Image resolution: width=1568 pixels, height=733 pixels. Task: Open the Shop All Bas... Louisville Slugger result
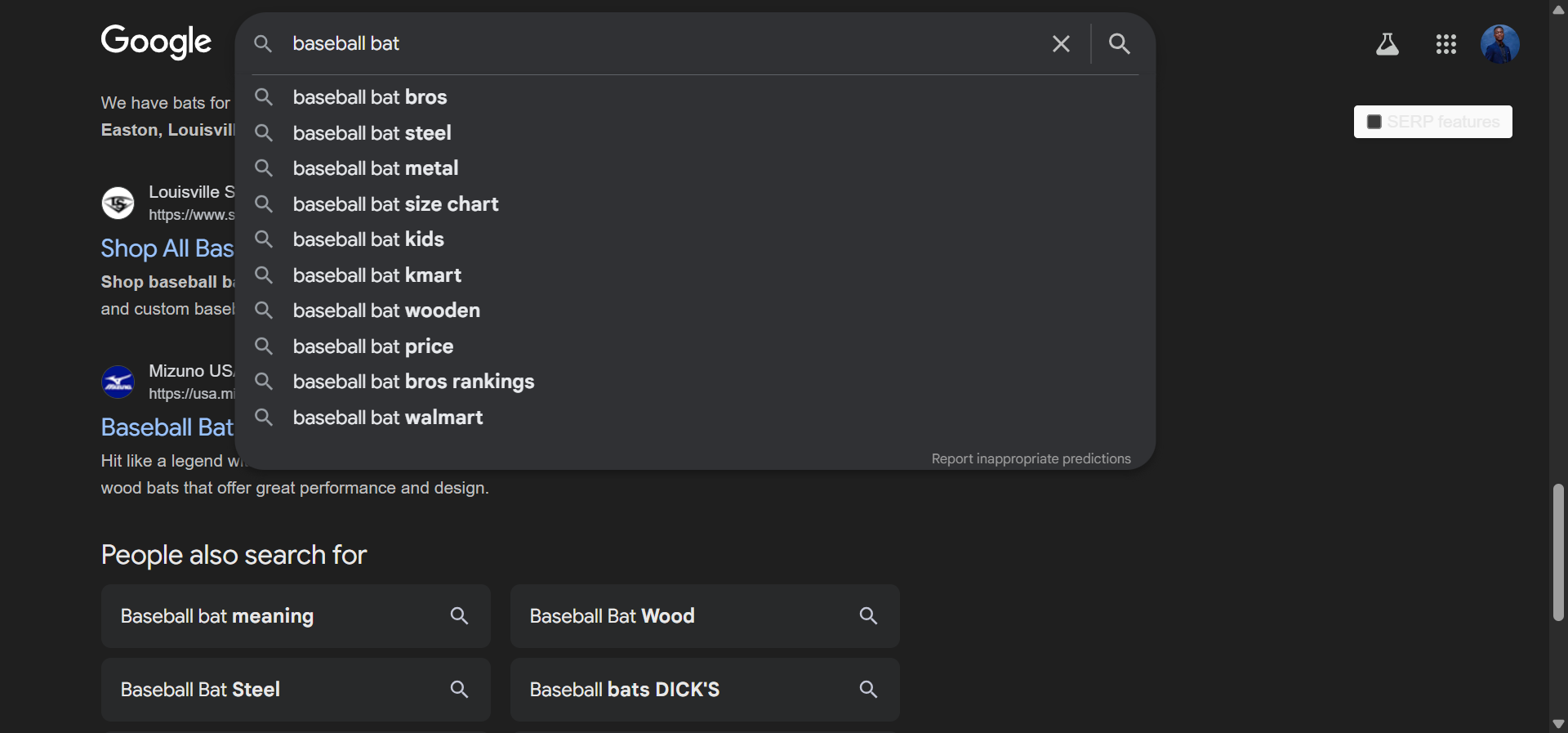tap(167, 248)
